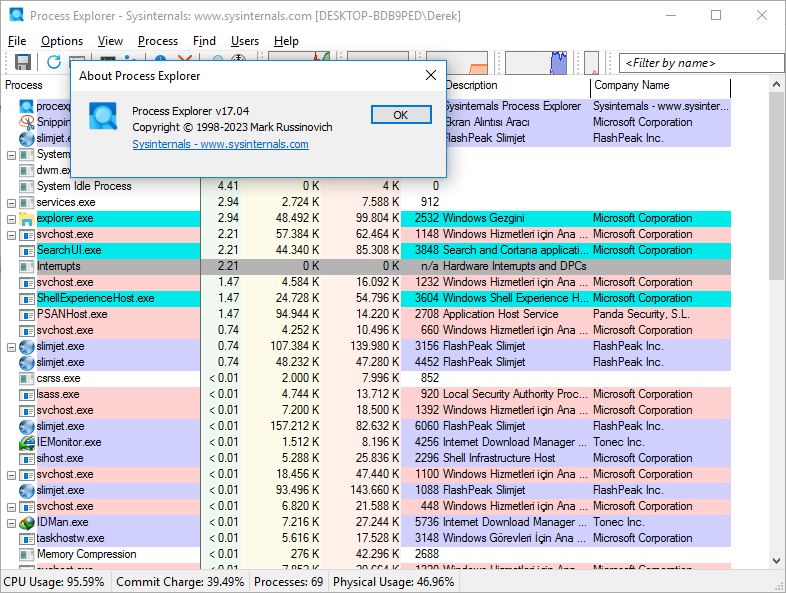Click the Interrupts row icon

tap(27, 267)
